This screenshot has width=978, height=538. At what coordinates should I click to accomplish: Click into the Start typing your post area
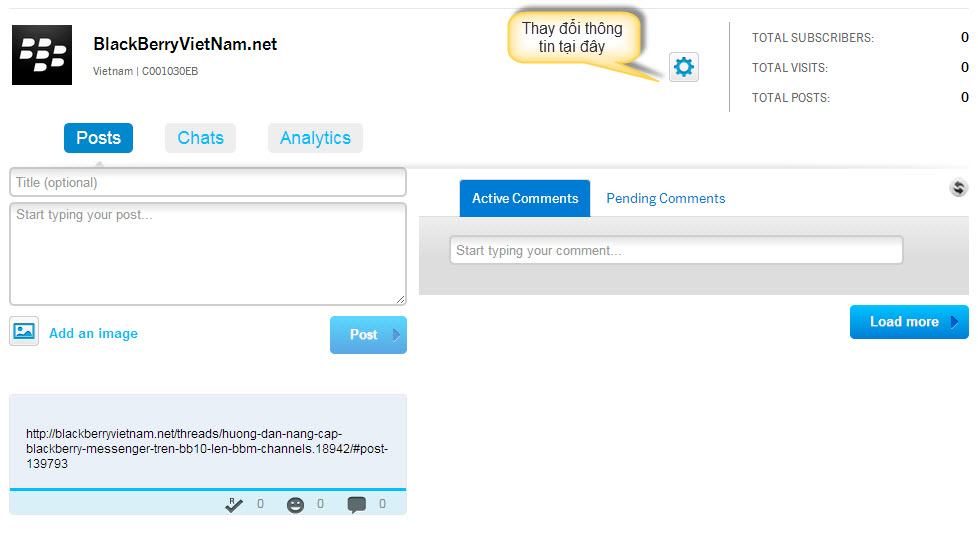tap(208, 254)
